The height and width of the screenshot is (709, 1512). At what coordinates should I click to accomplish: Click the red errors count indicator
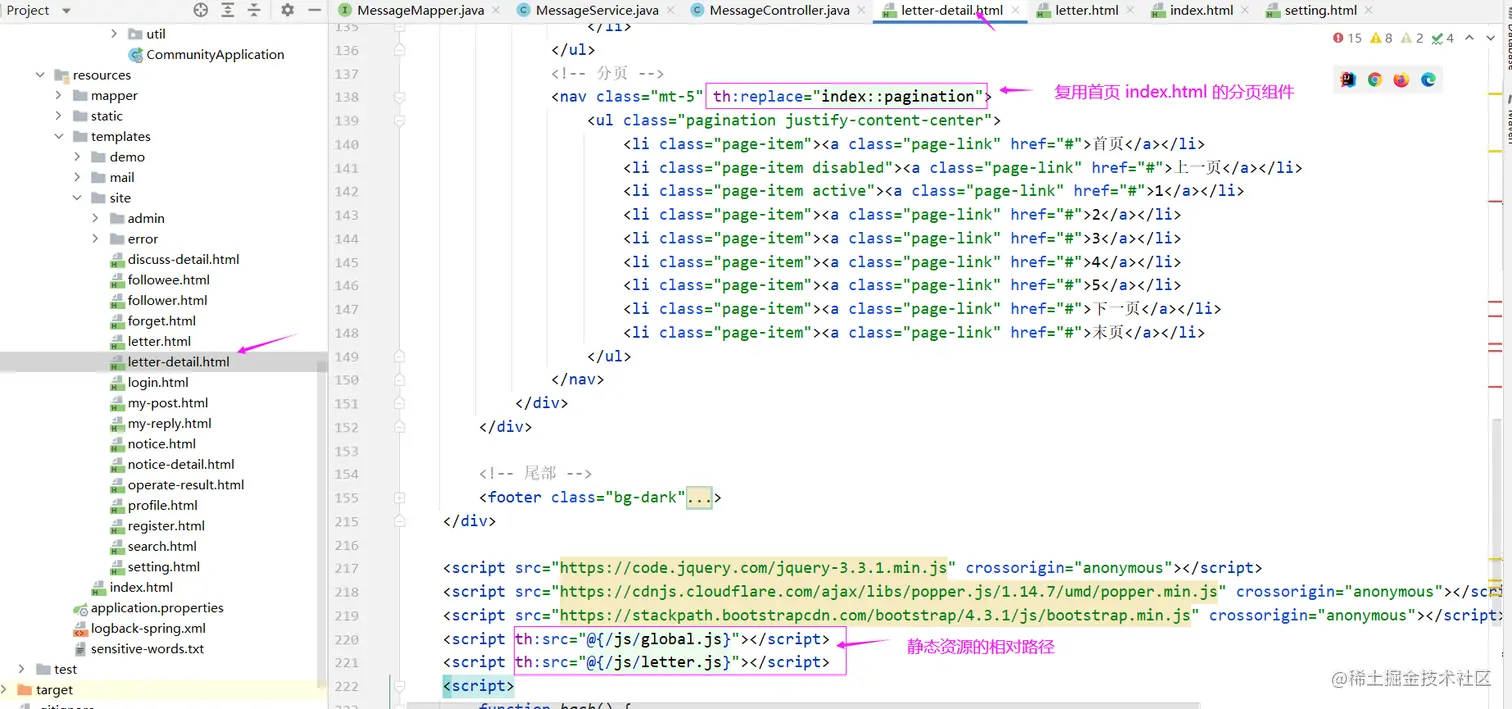pyautogui.click(x=1347, y=38)
